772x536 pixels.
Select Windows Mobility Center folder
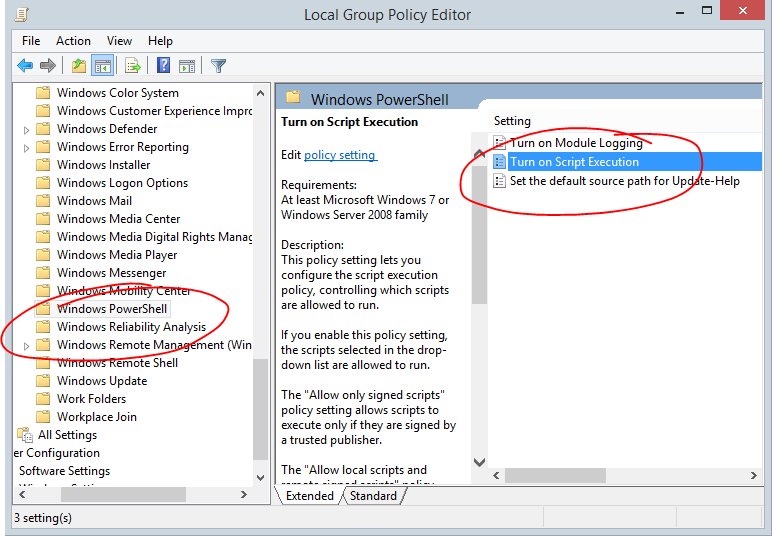click(124, 291)
